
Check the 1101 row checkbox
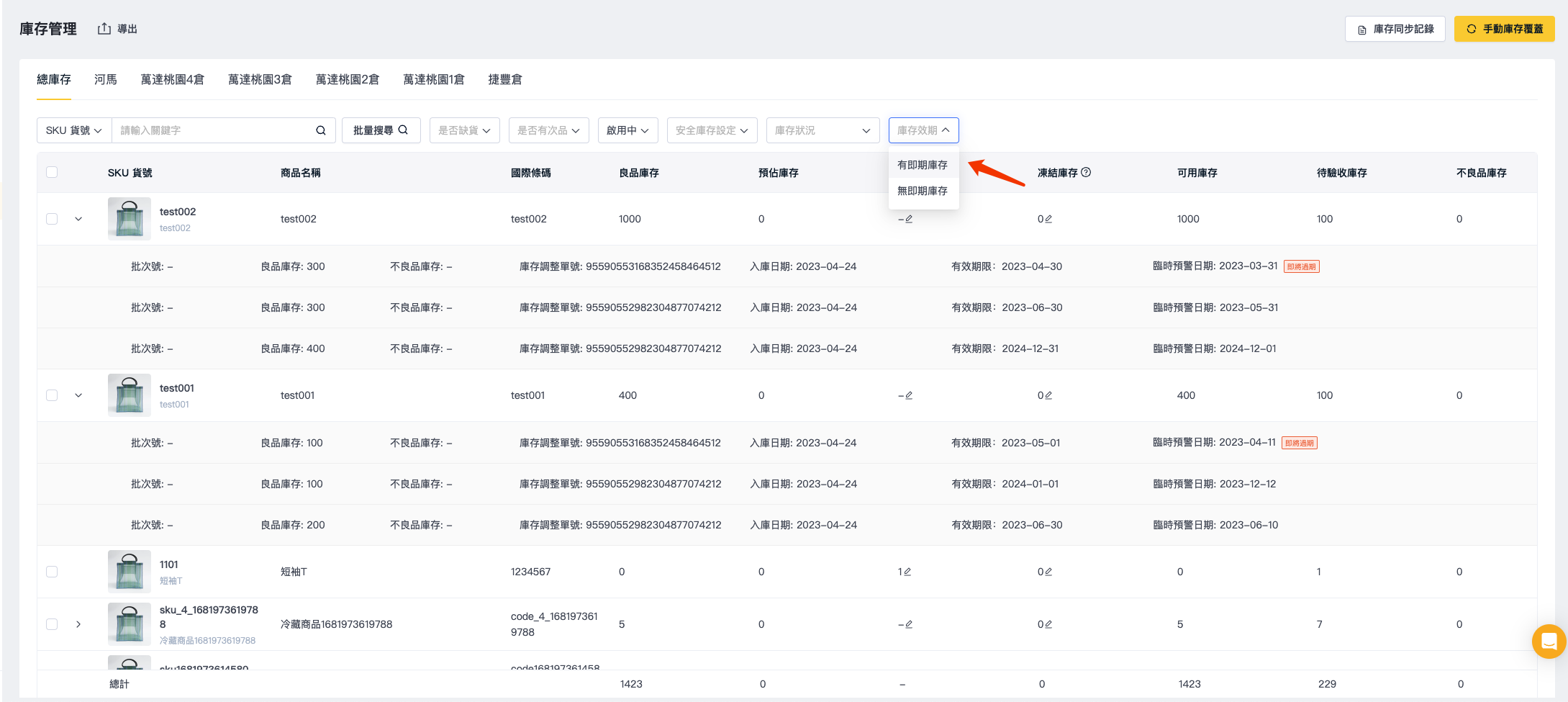tap(52, 572)
